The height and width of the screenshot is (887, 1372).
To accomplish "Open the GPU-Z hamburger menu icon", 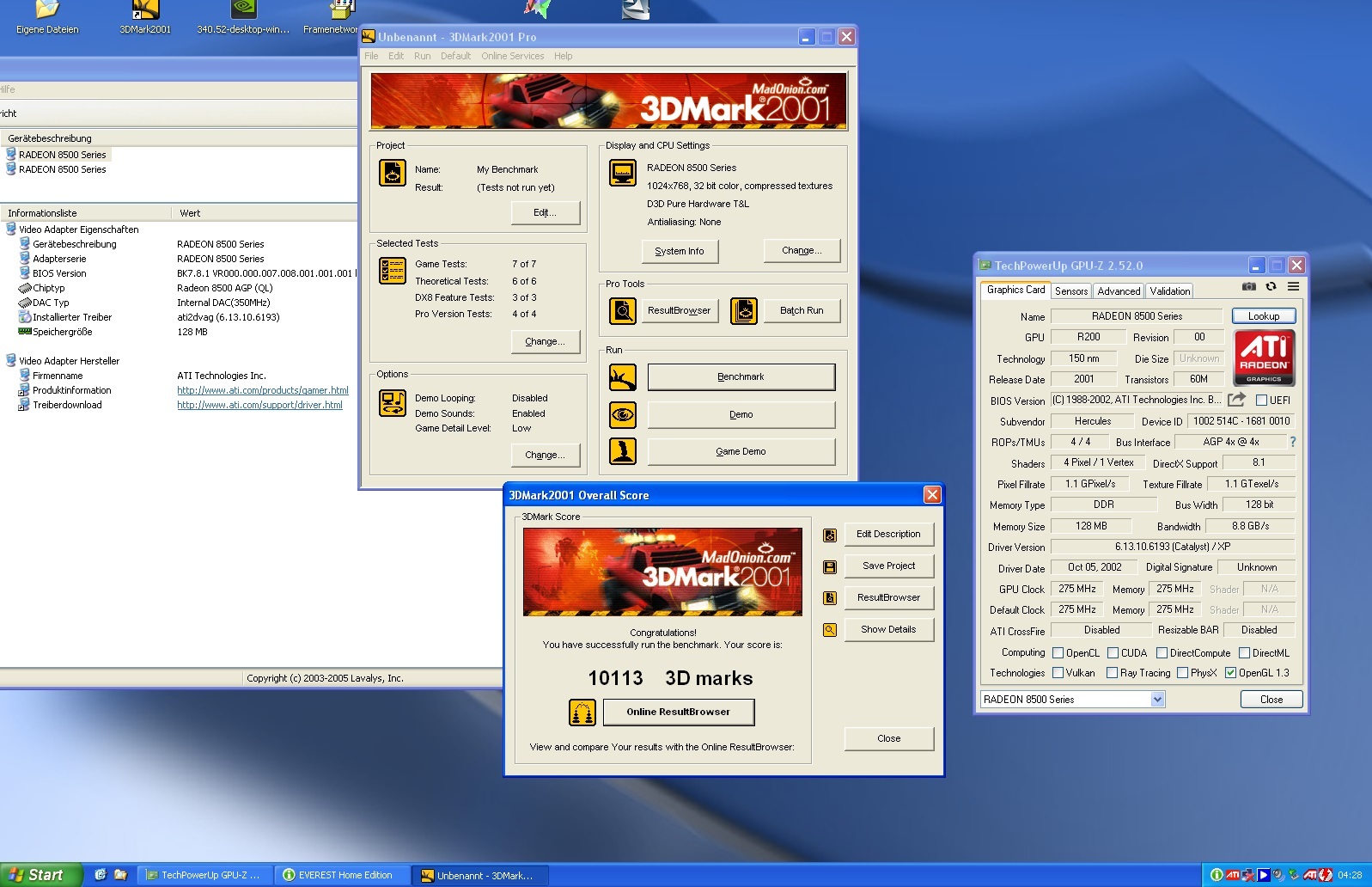I will (1293, 286).
